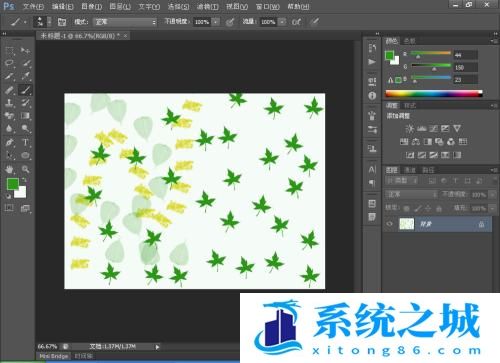500x363 pixels.
Task: Select the Hand tool
Action: [10, 169]
